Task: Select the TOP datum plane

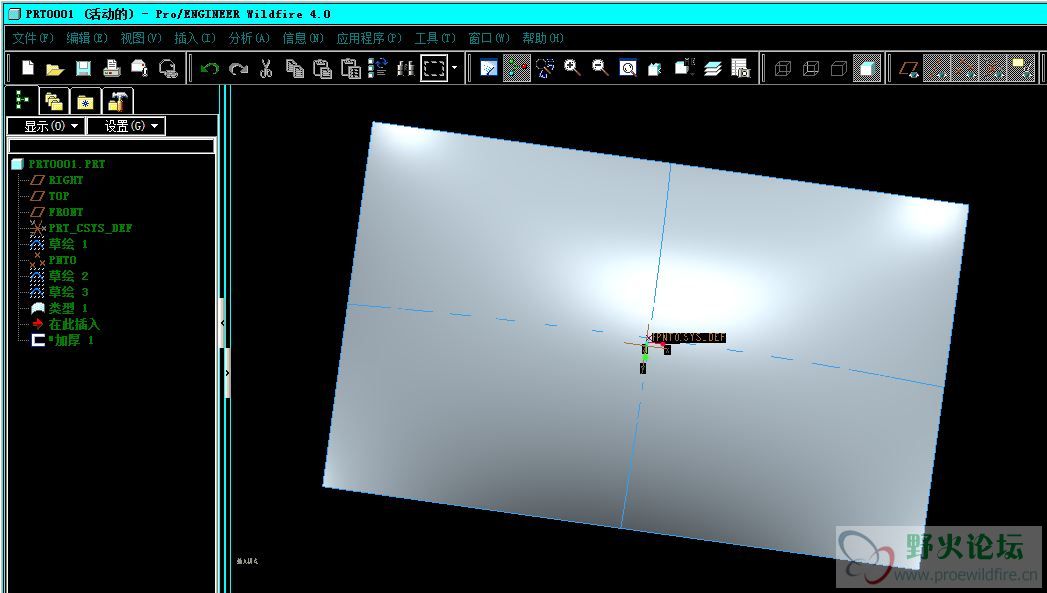Action: [x=59, y=196]
